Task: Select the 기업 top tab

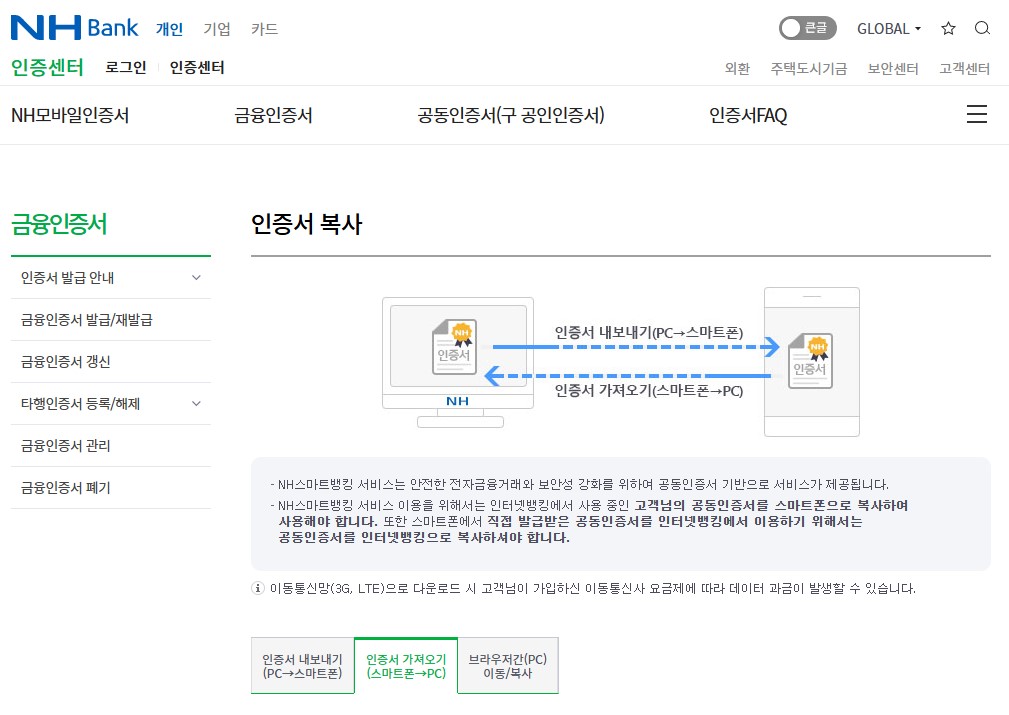Action: click(x=217, y=29)
